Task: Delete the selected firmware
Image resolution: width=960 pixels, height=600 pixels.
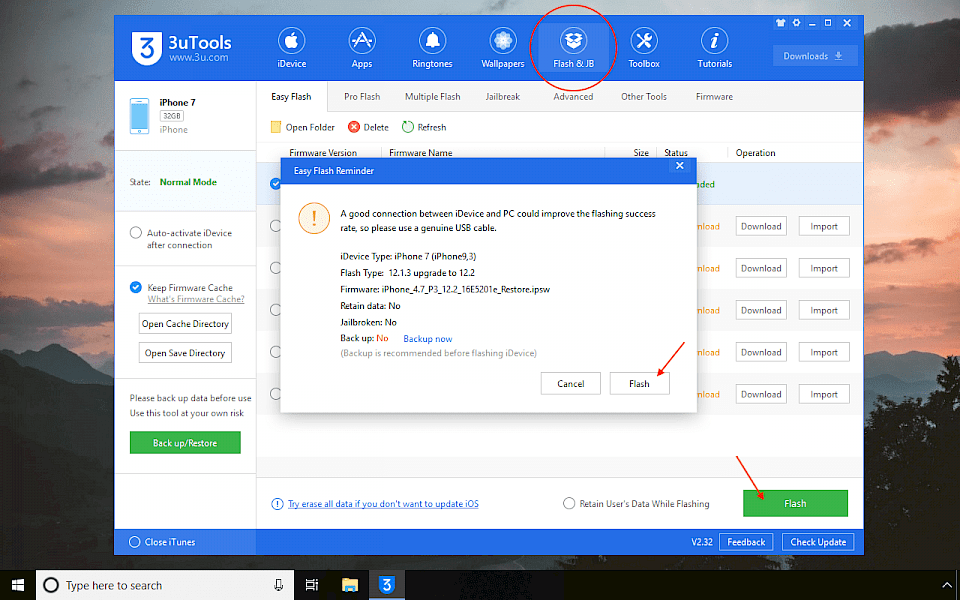Action: (x=369, y=127)
